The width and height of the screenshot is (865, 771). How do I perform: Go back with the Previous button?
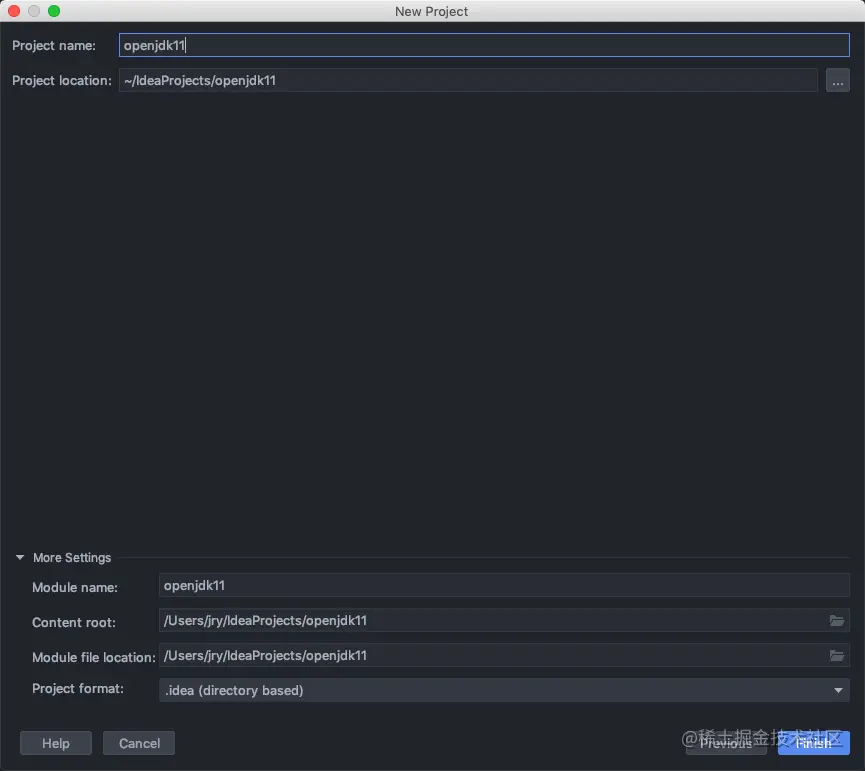click(726, 743)
